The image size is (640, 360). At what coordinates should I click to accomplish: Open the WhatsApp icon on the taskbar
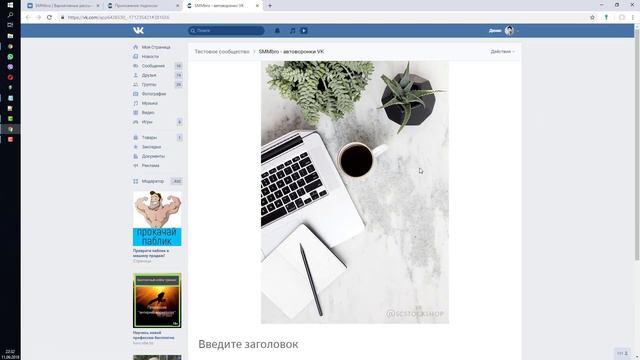pos(10,57)
